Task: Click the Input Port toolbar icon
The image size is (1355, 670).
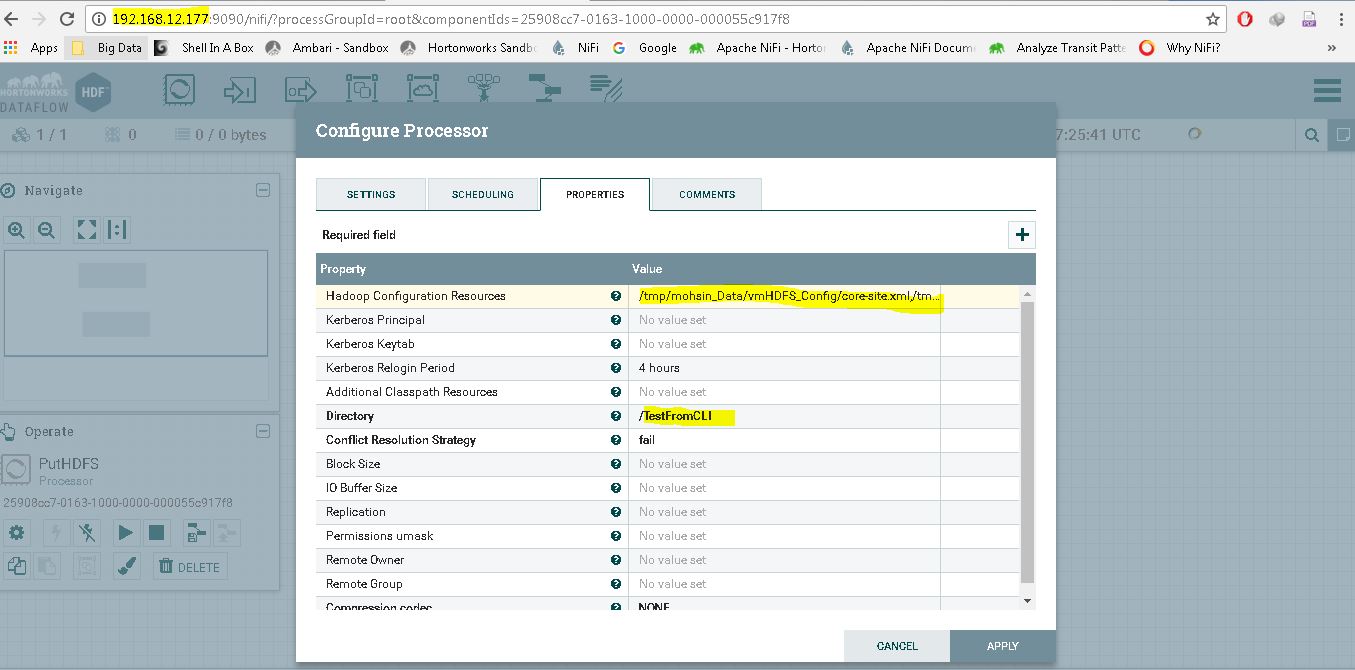Action: pyautogui.click(x=241, y=88)
